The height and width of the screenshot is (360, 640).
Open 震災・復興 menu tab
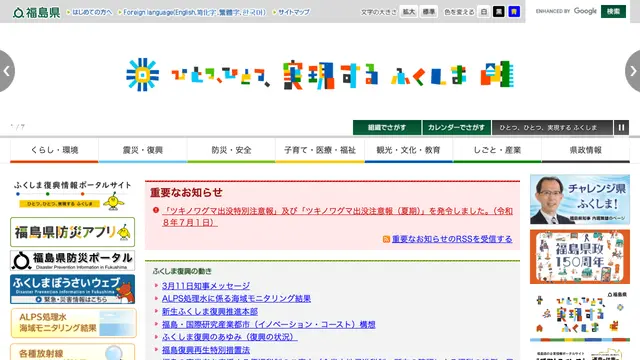tap(143, 150)
